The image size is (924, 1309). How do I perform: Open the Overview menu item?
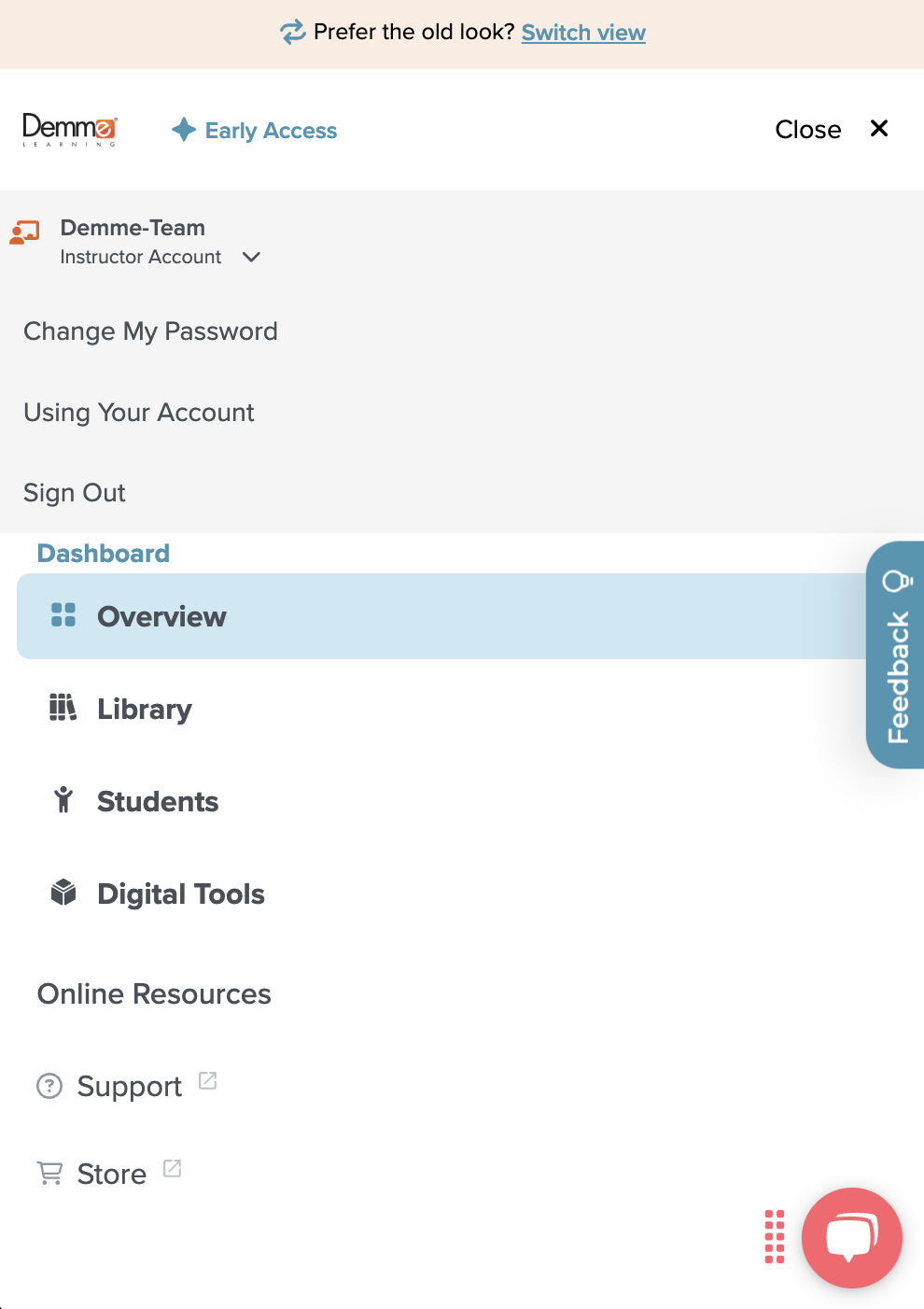[442, 616]
